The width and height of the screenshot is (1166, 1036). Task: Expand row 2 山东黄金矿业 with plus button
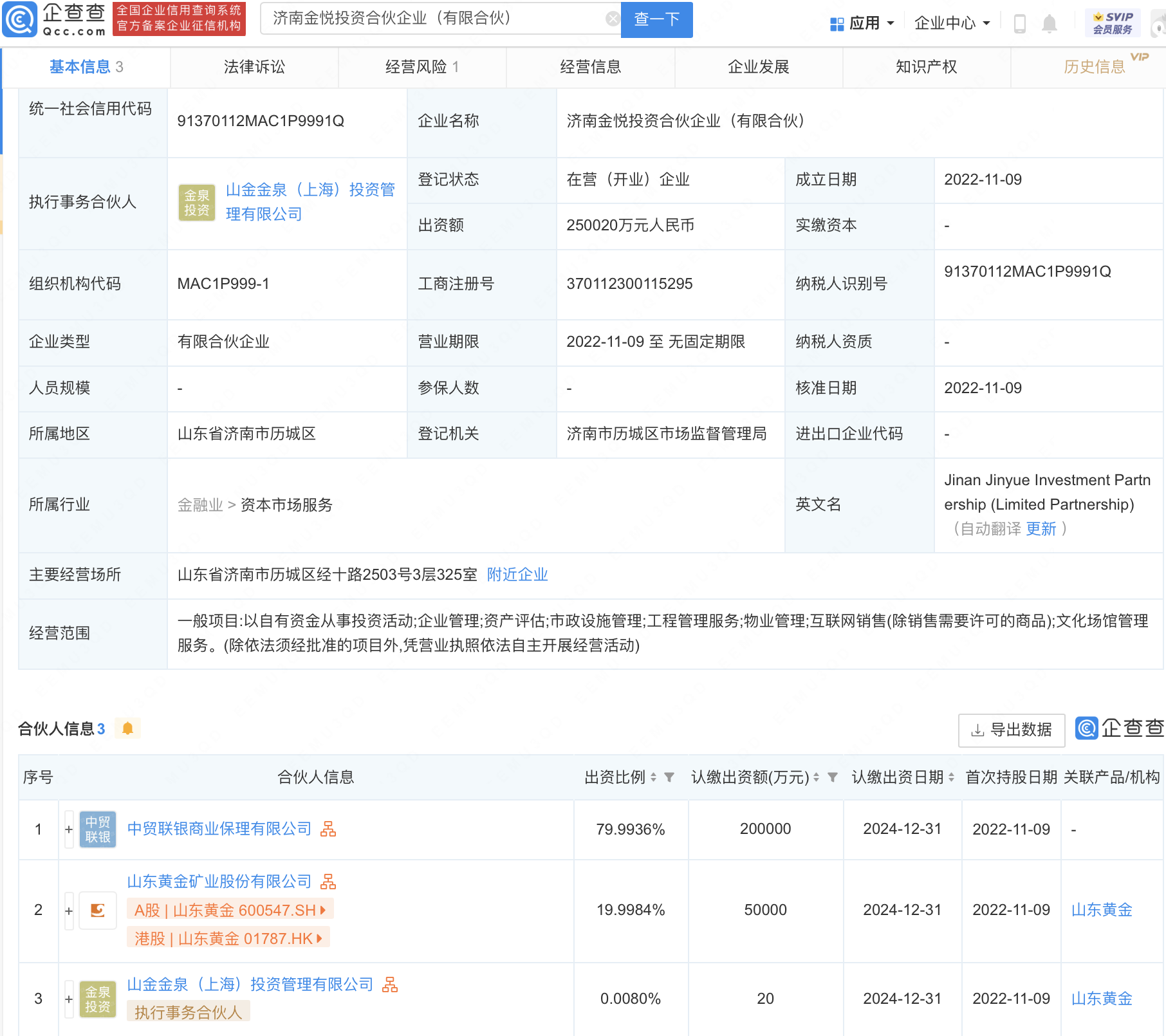pos(69,911)
